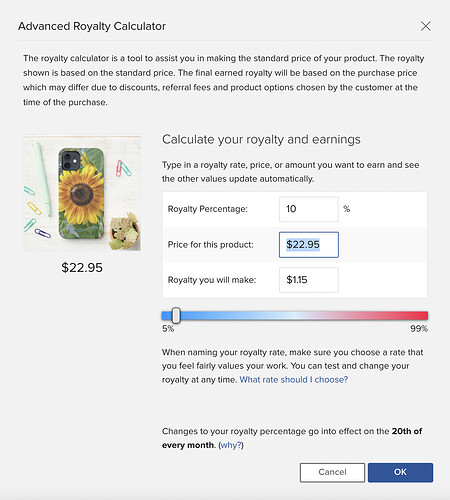The image size is (450, 500).
Task: Click the percent sign beside the royalty field
Action: 347,209
